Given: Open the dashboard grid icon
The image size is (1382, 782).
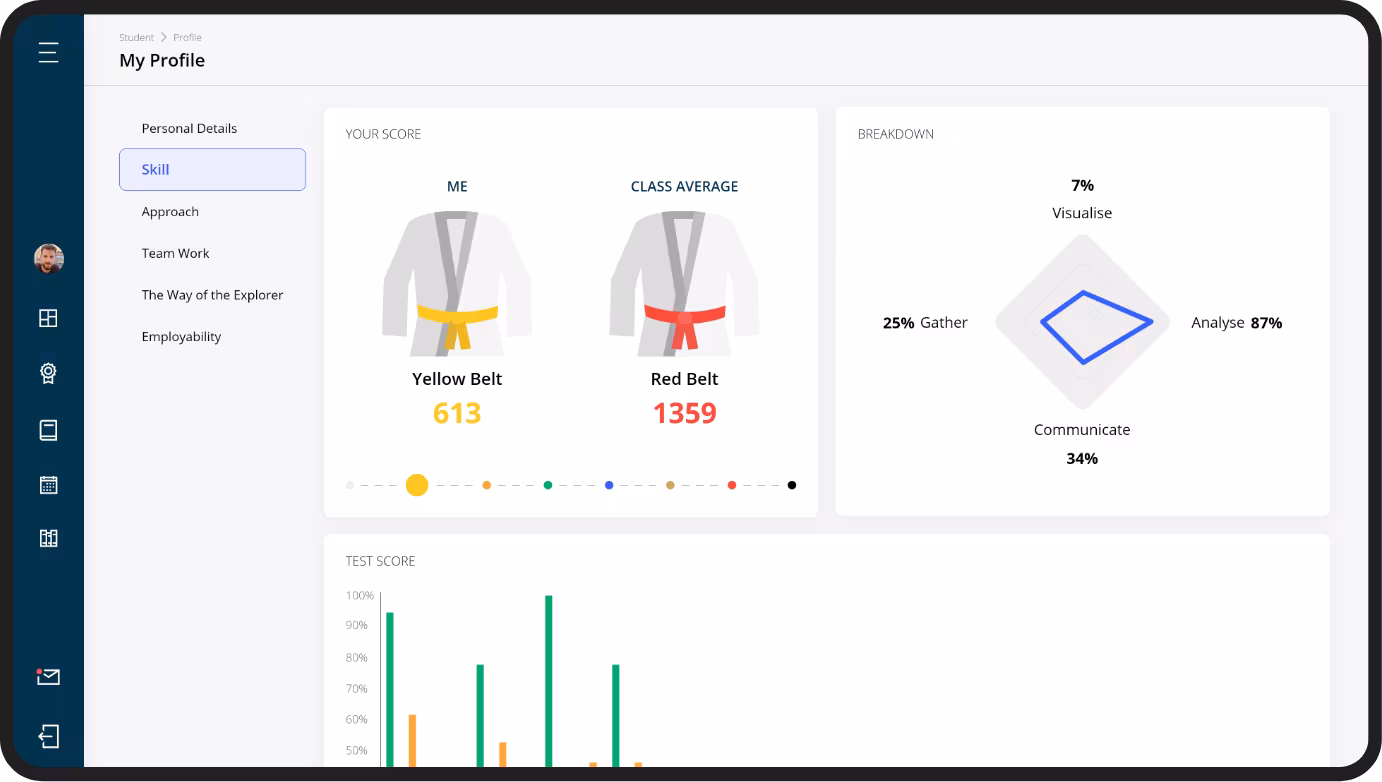Looking at the screenshot, I should (48, 318).
